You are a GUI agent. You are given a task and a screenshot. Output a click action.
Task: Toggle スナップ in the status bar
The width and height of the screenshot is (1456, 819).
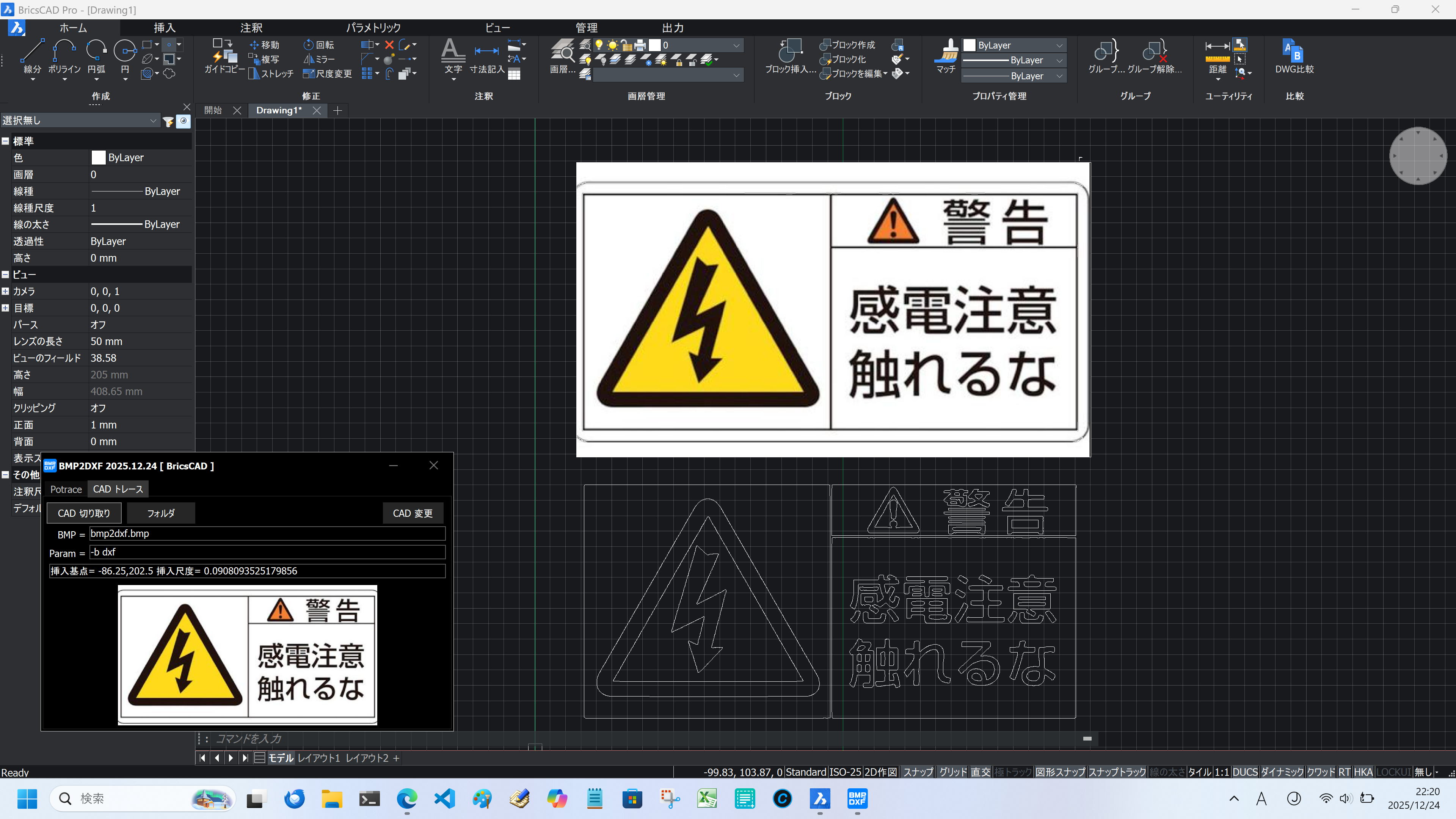click(x=917, y=772)
